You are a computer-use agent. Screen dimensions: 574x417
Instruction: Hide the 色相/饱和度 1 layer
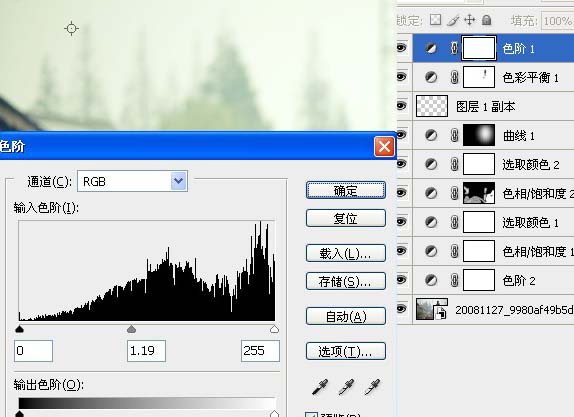coord(402,251)
